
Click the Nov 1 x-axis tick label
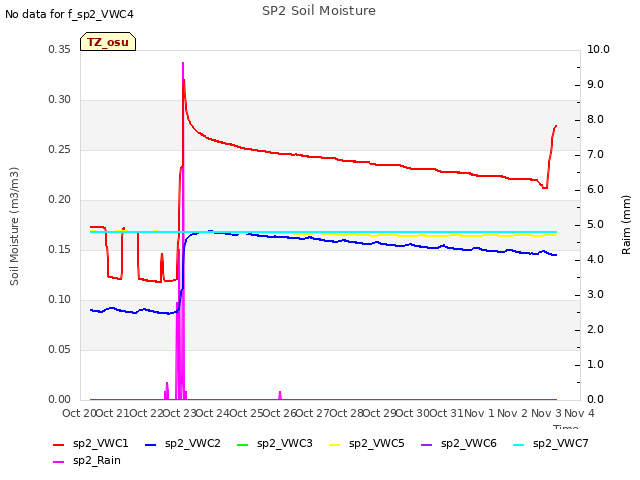pos(479,413)
